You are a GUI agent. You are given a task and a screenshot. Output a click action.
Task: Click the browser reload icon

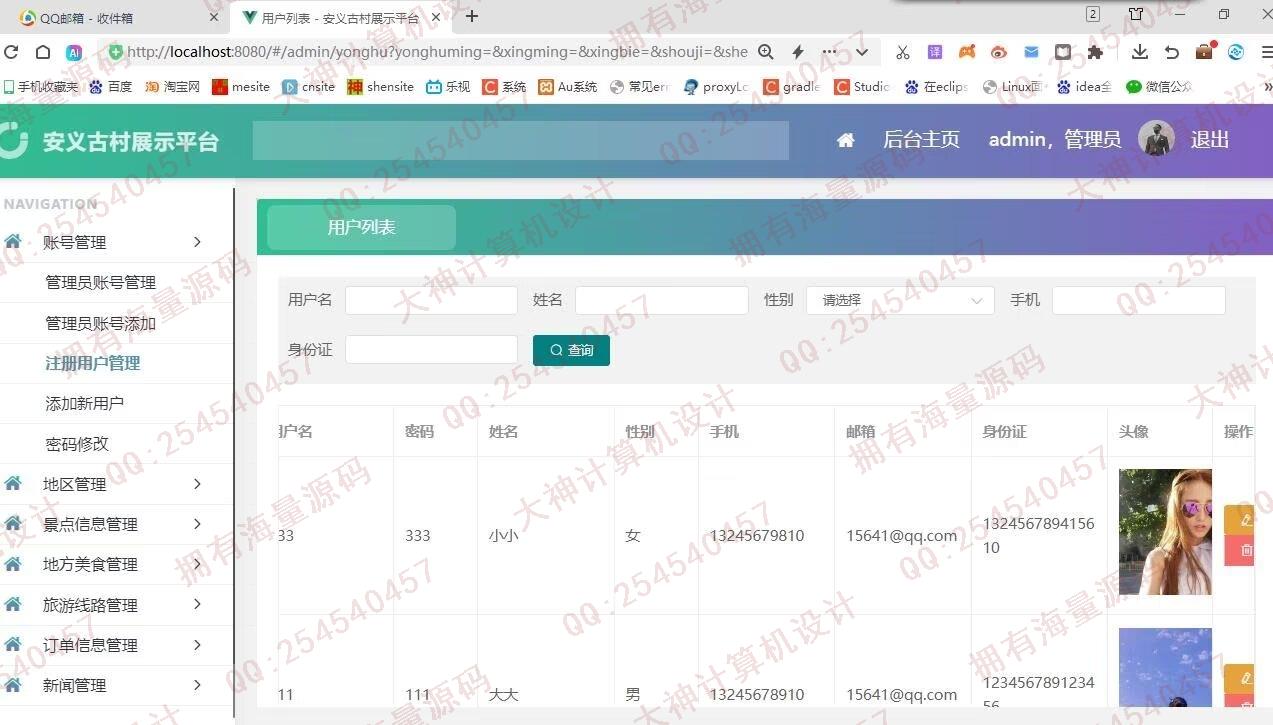(x=11, y=52)
